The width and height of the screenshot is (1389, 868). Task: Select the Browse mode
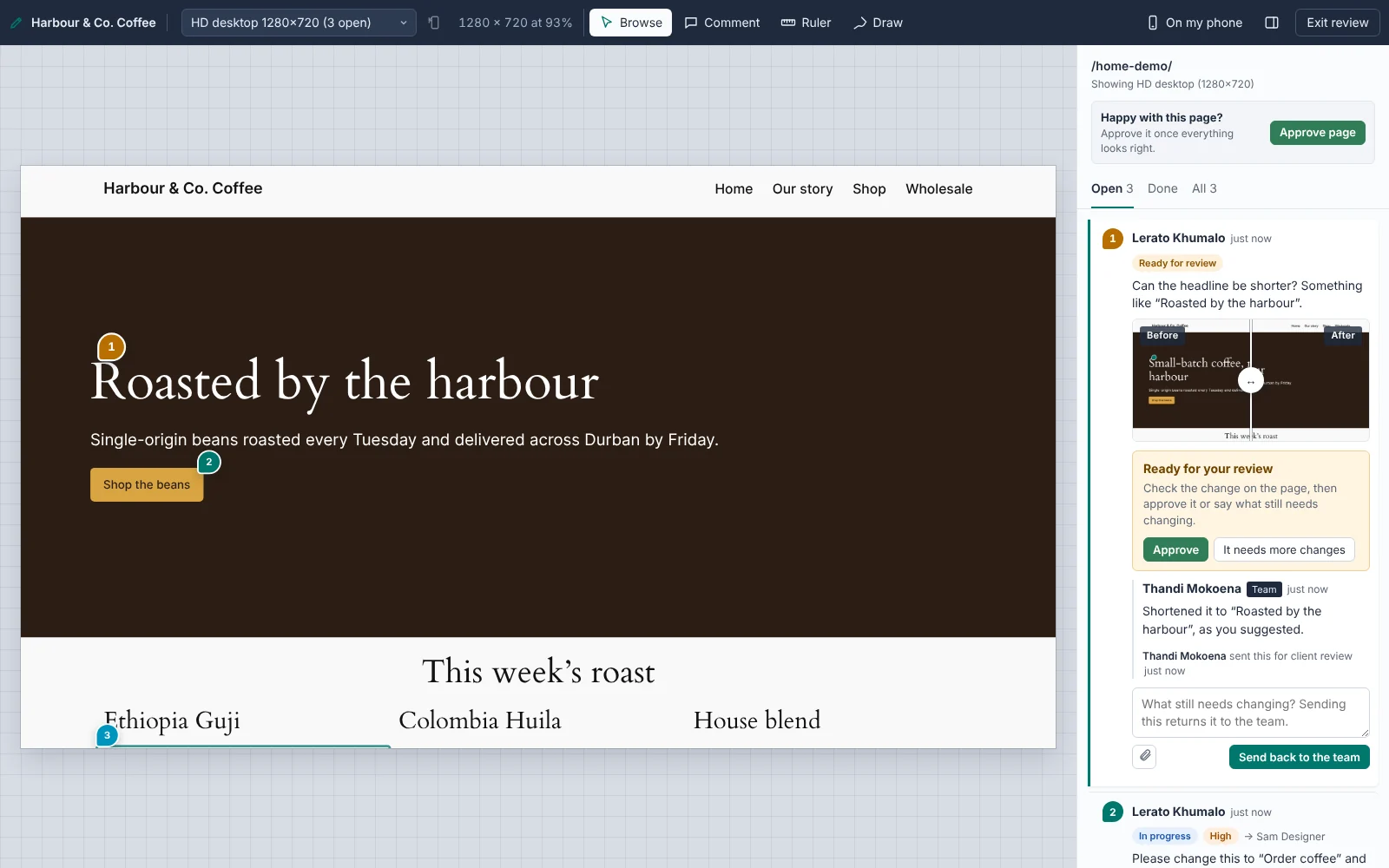(x=631, y=23)
